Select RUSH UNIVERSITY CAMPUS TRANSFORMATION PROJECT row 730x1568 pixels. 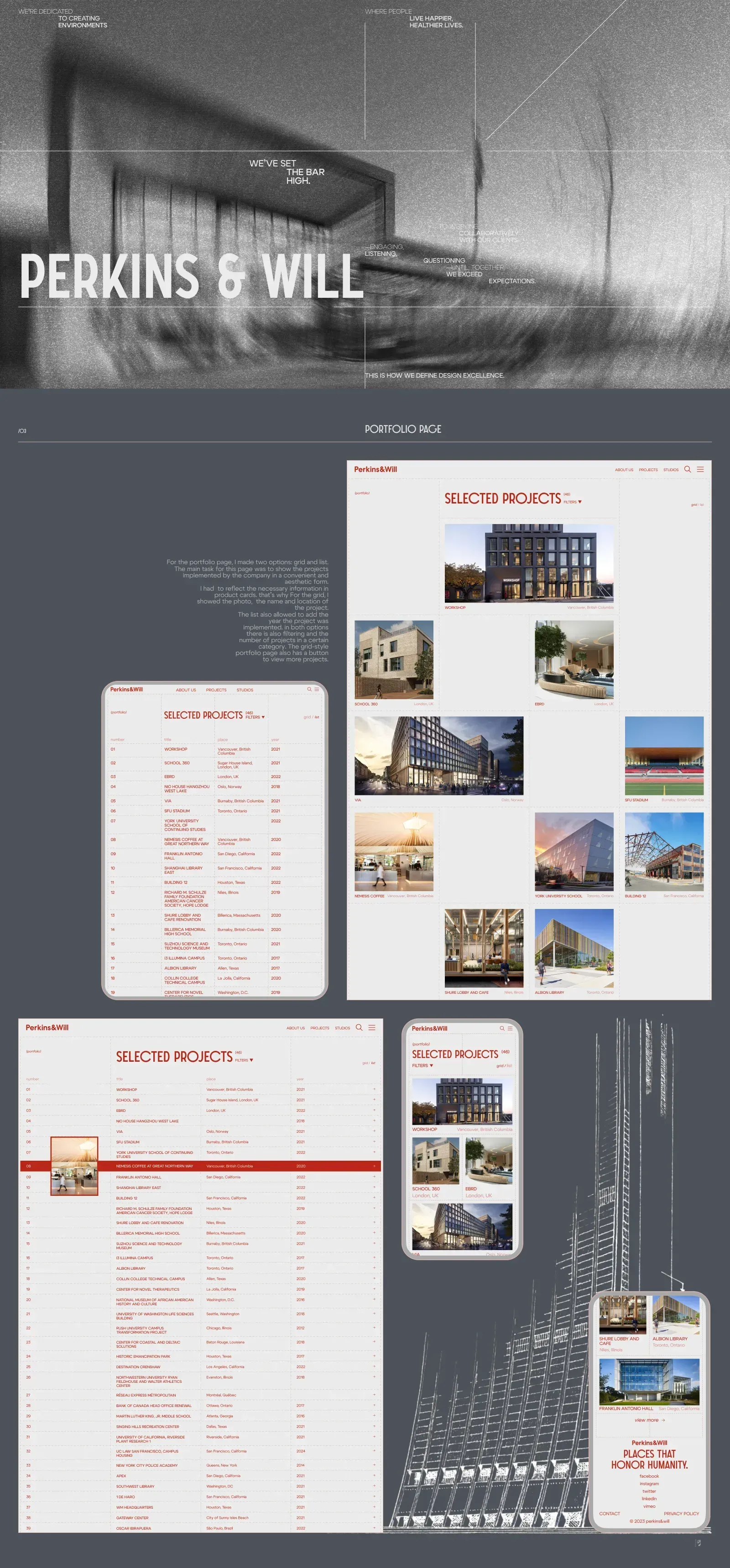point(201,1330)
